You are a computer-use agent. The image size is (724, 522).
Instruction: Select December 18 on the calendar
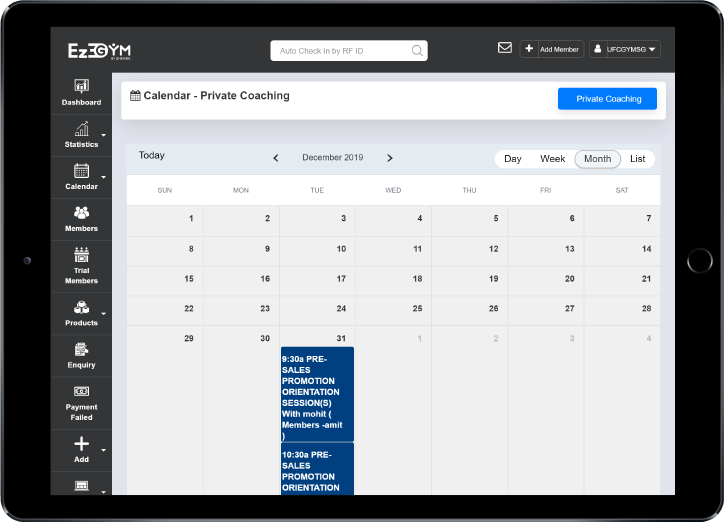click(417, 279)
